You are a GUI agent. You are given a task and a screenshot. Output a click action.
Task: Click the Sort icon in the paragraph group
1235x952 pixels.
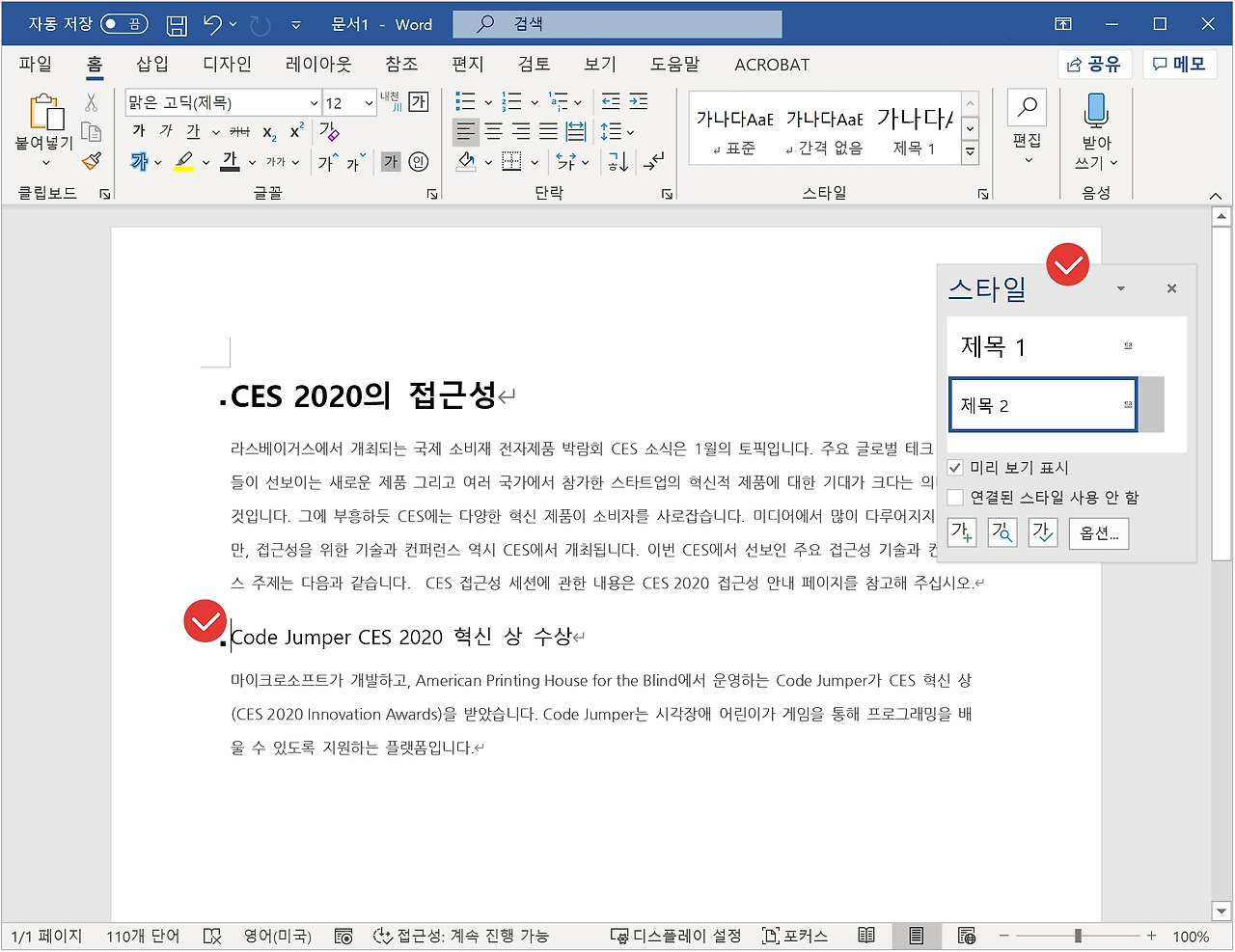click(x=618, y=161)
